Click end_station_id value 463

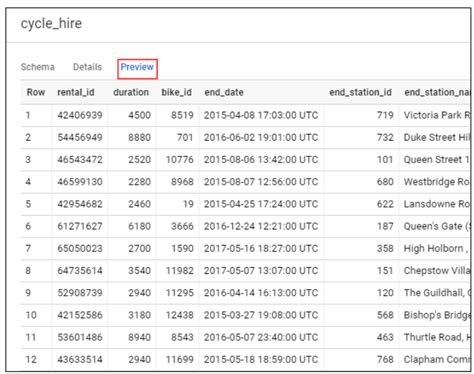point(385,337)
